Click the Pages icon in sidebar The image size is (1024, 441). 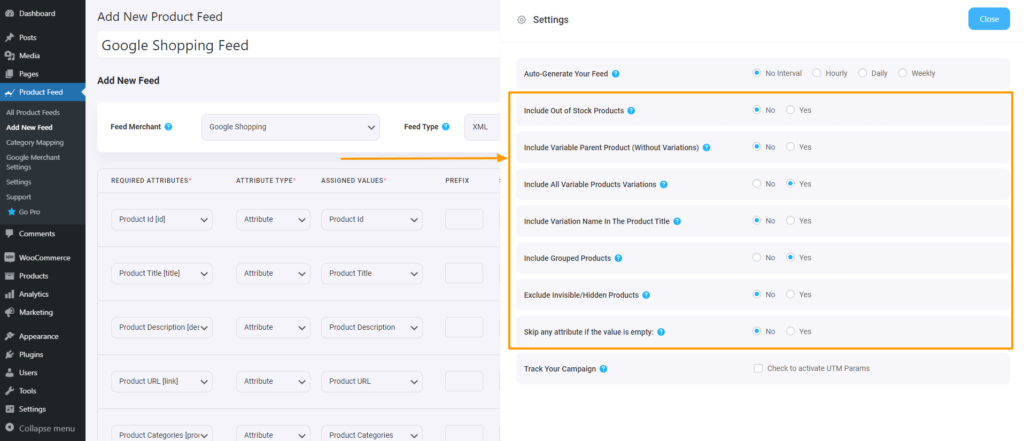(x=10, y=74)
